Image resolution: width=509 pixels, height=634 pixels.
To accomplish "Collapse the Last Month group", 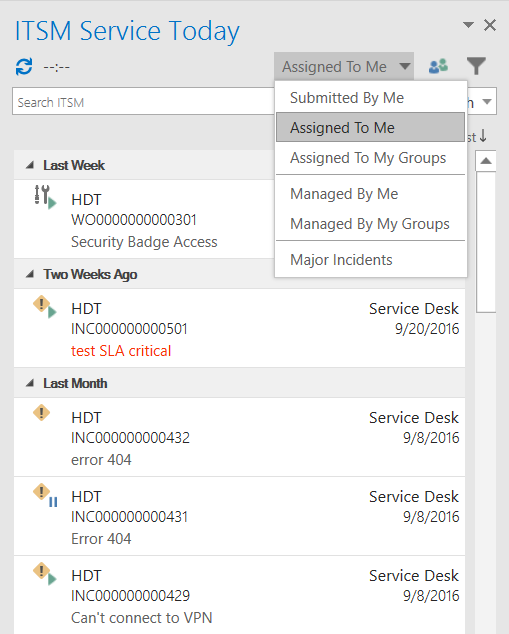I will (x=30, y=383).
